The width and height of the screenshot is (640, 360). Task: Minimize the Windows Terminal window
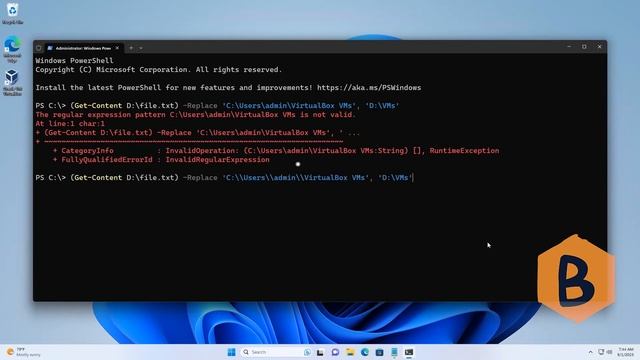(x=569, y=47)
